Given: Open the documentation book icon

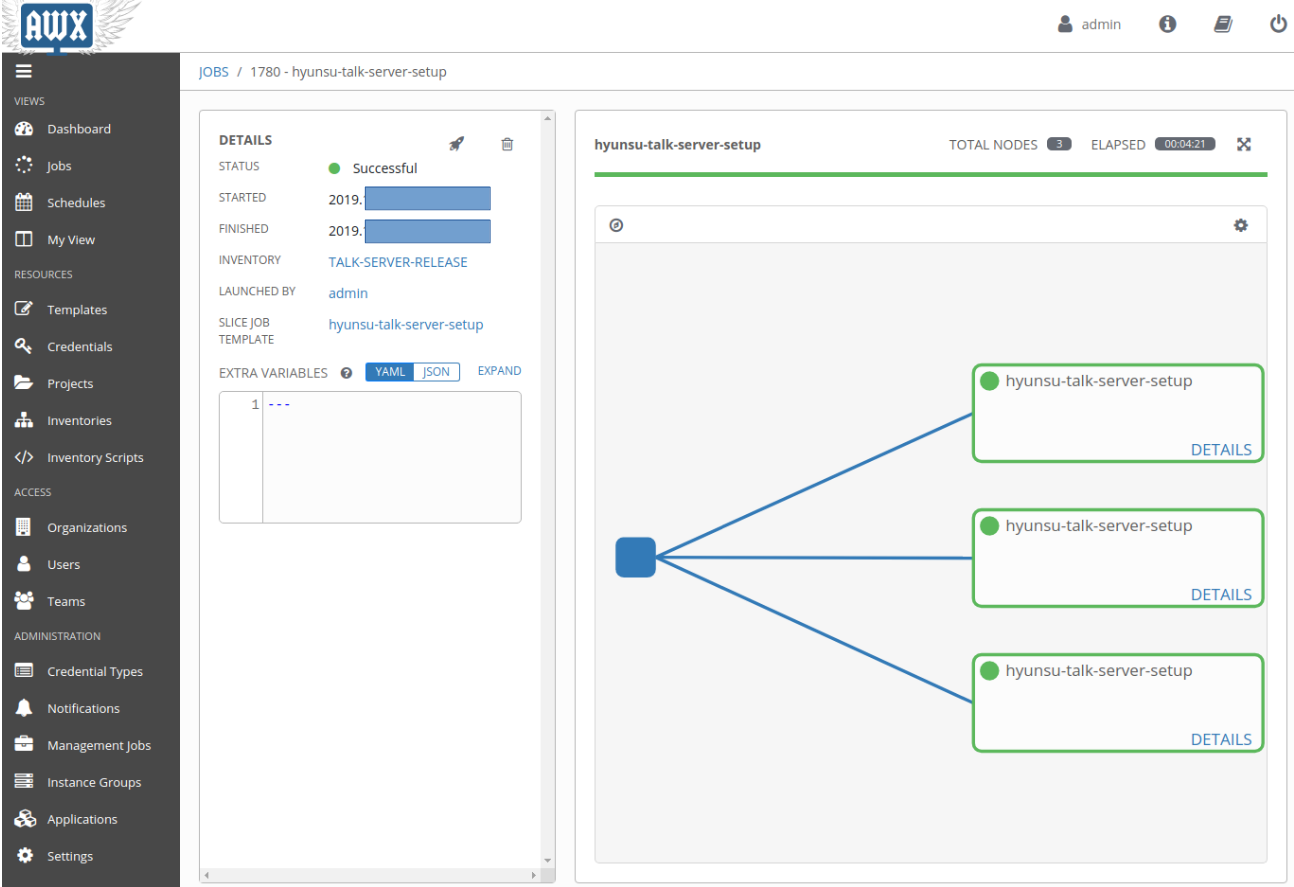Looking at the screenshot, I should click(1223, 24).
